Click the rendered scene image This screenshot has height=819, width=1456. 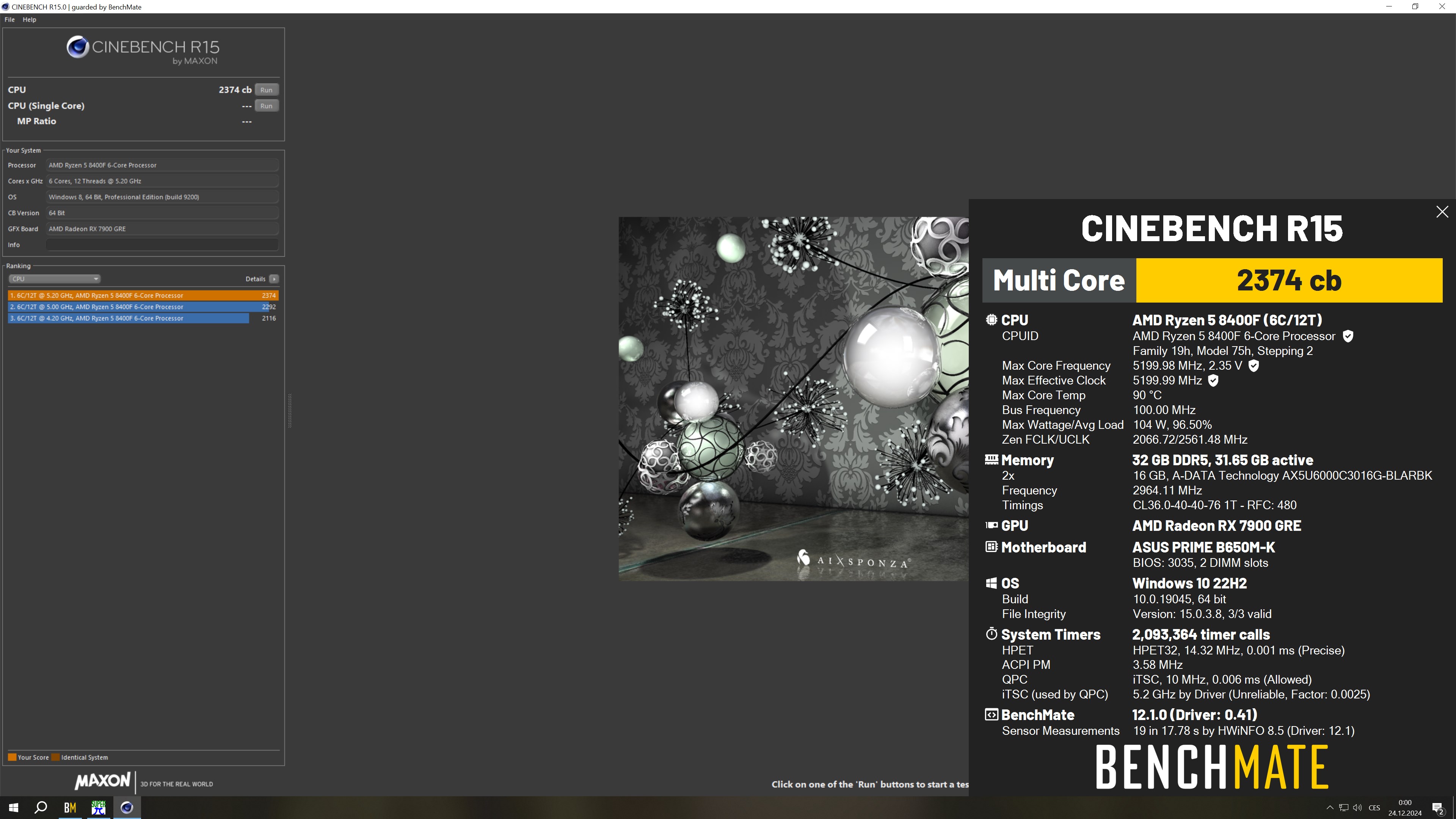pos(794,399)
